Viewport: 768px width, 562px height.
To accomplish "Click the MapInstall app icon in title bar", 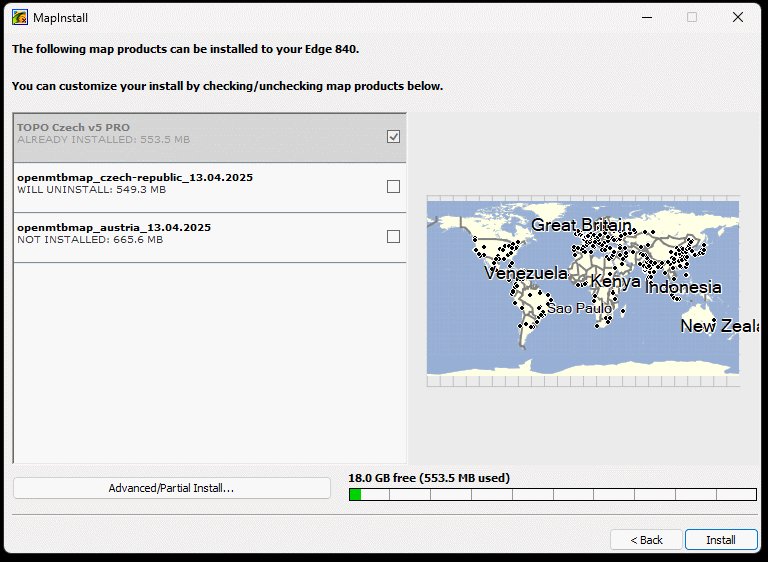I will [19, 17].
